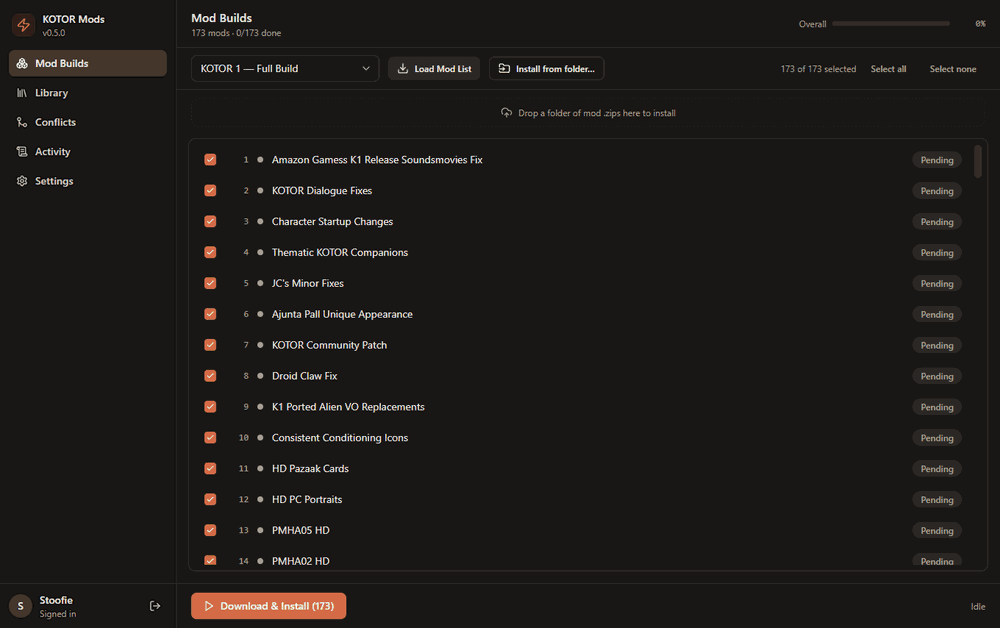The height and width of the screenshot is (628, 1000).
Task: Deselect Thematic KOTOR Companions checkbox
Action: [x=210, y=252]
